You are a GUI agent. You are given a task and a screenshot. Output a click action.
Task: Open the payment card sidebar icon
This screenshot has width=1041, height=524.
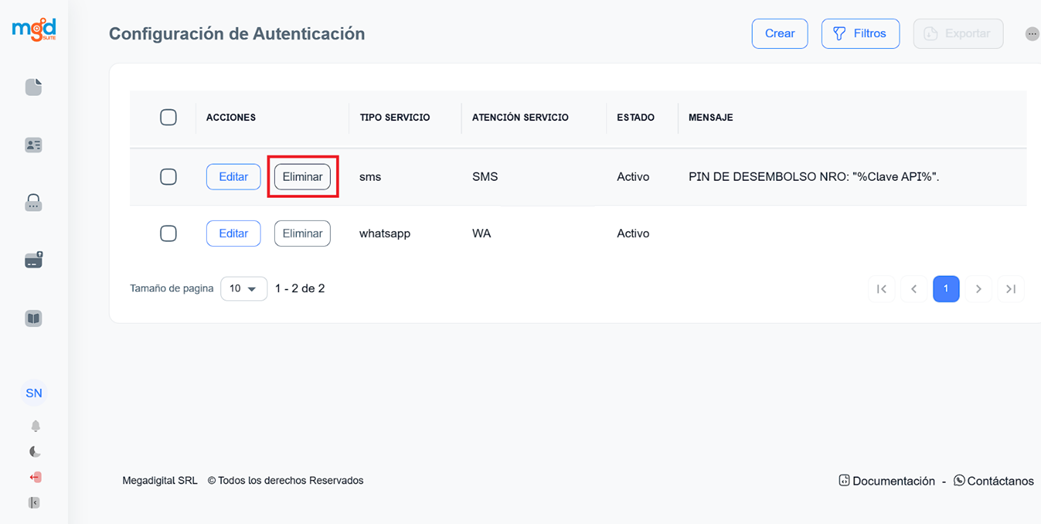point(34,260)
